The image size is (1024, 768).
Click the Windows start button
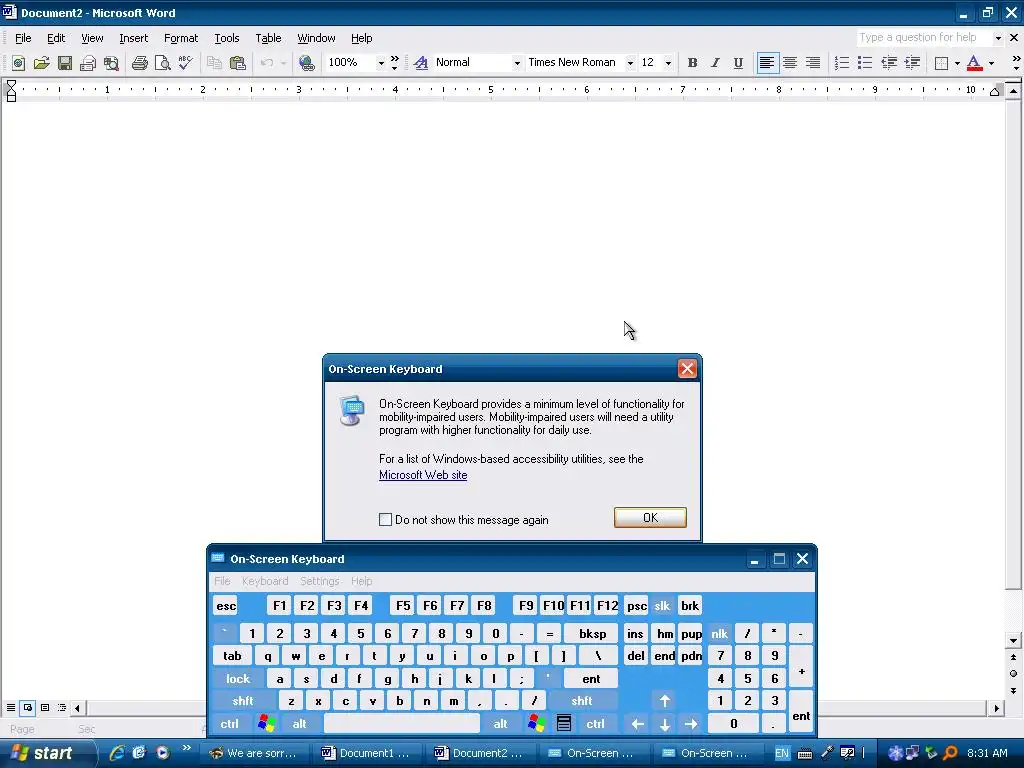tap(46, 753)
